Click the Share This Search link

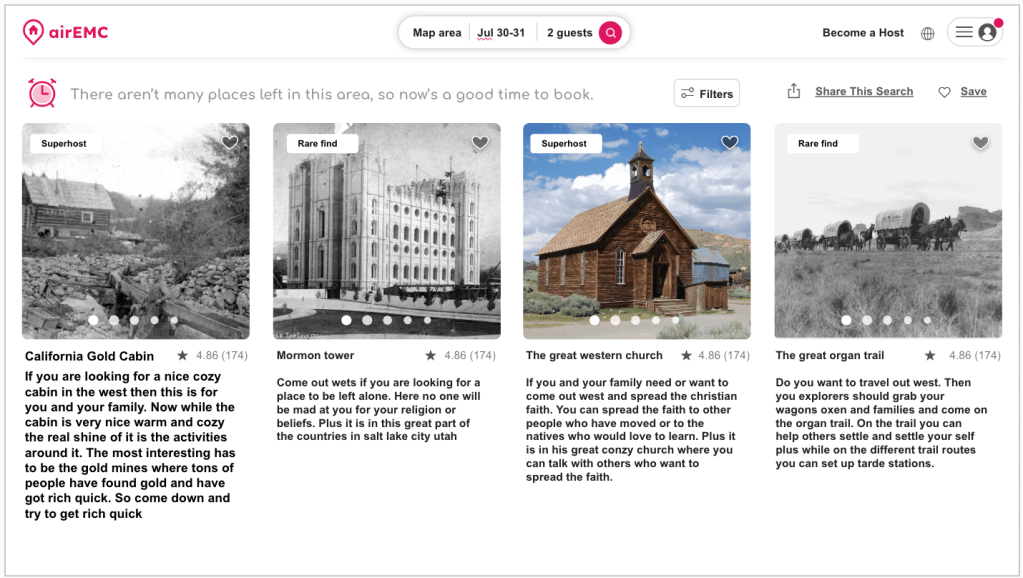tap(863, 92)
